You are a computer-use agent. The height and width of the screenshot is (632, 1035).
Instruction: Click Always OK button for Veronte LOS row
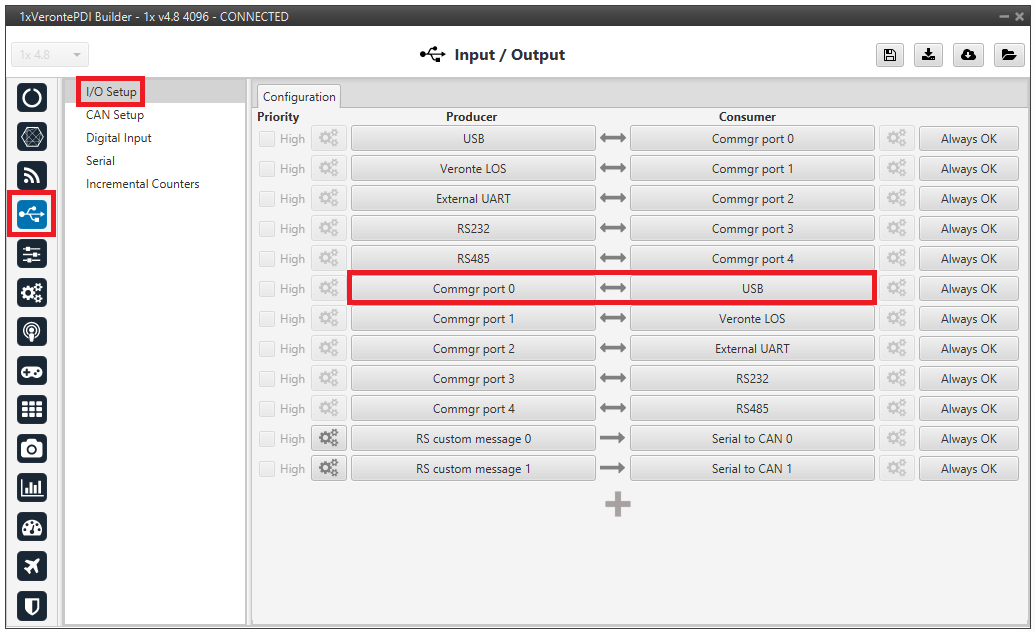968,169
